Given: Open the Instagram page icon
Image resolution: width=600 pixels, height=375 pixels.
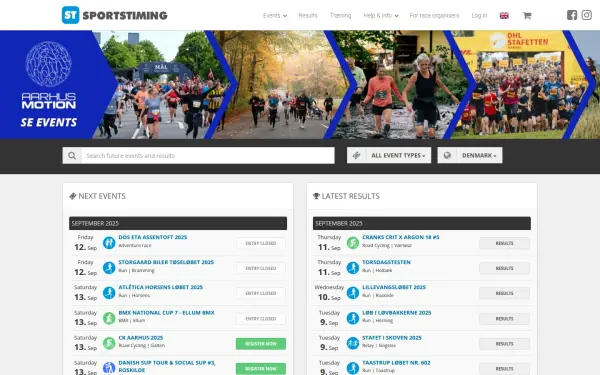Looking at the screenshot, I should coord(587,15).
